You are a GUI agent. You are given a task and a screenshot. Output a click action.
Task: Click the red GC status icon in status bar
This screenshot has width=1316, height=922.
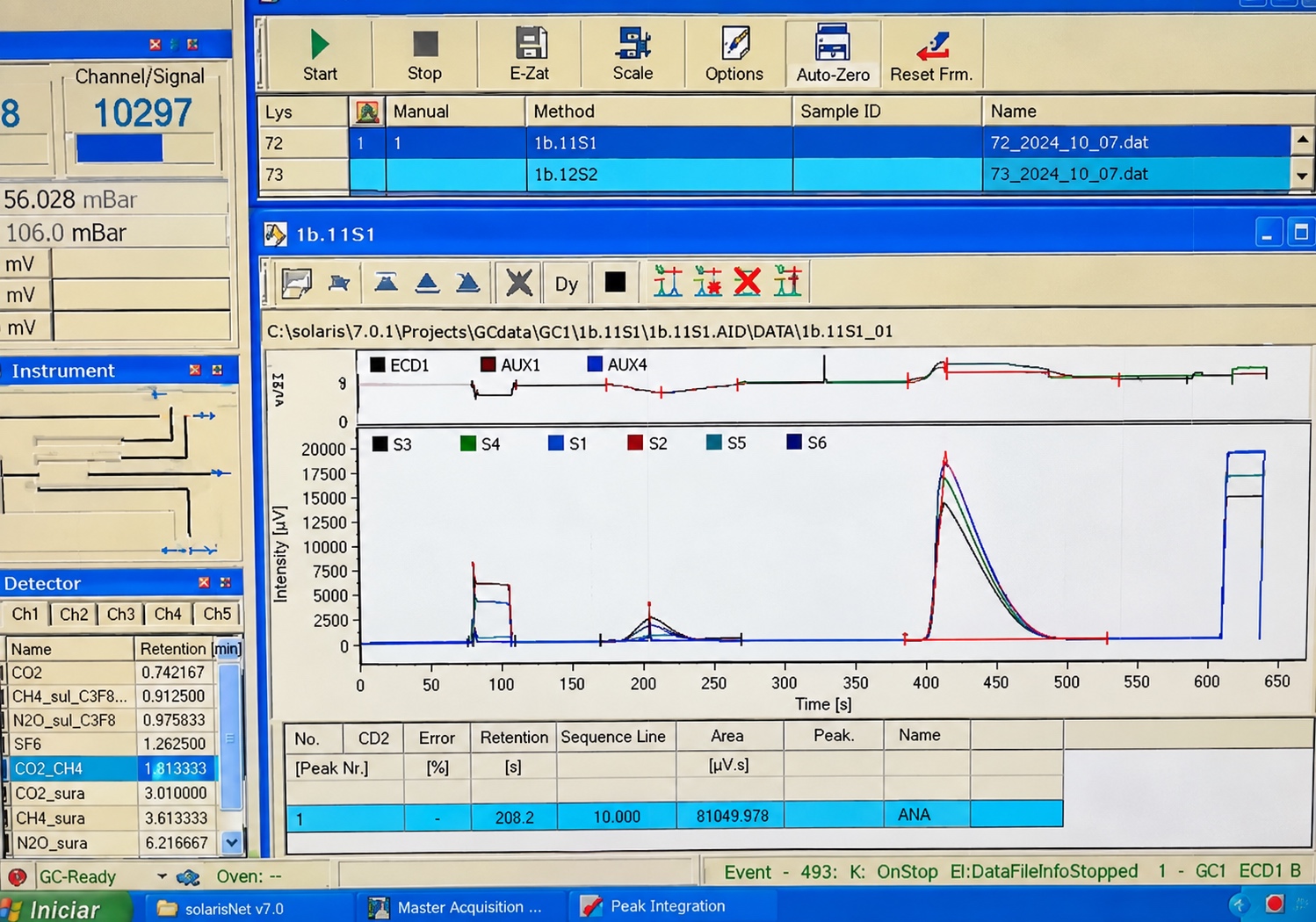click(x=17, y=876)
